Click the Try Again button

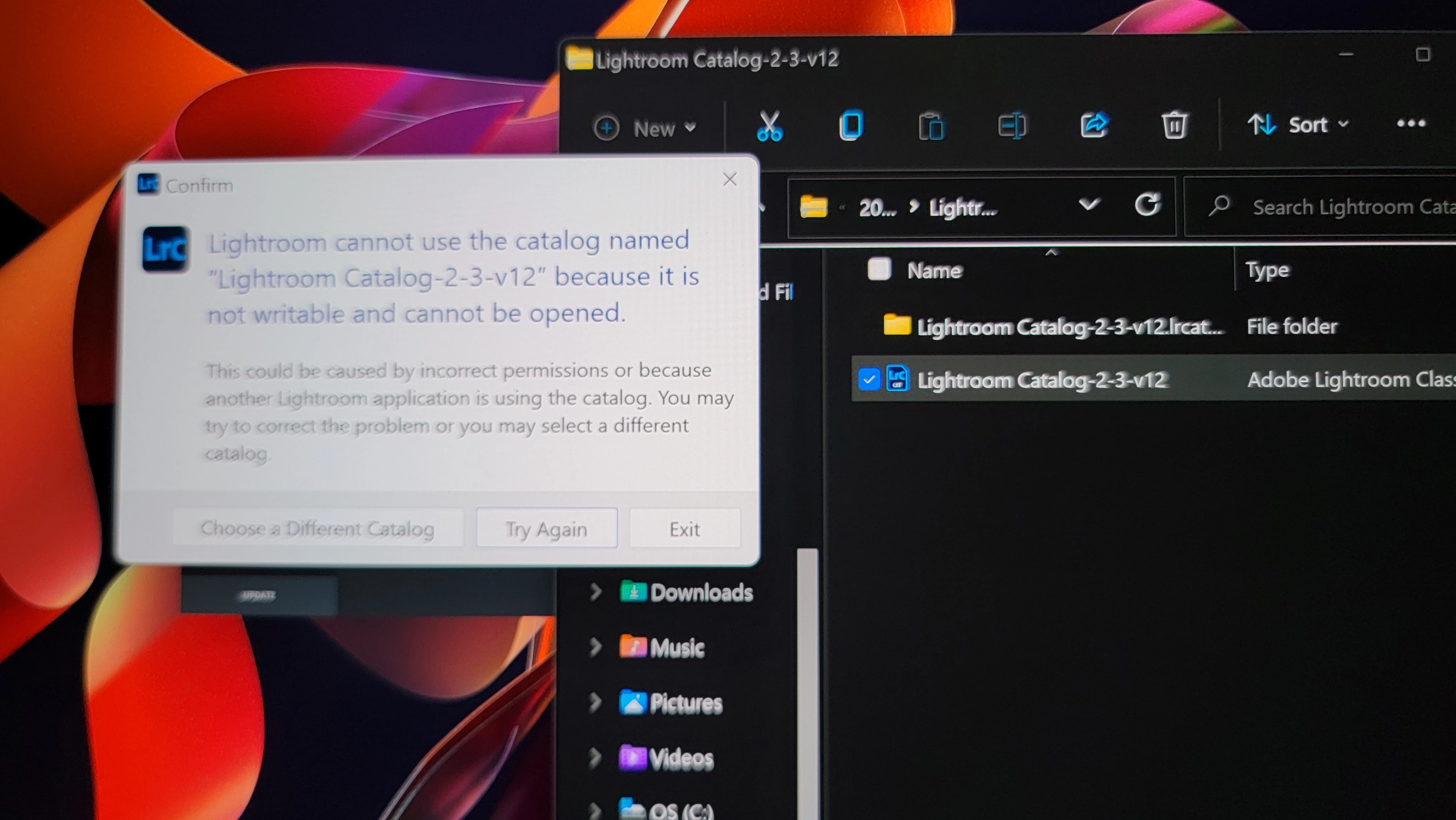pos(546,529)
